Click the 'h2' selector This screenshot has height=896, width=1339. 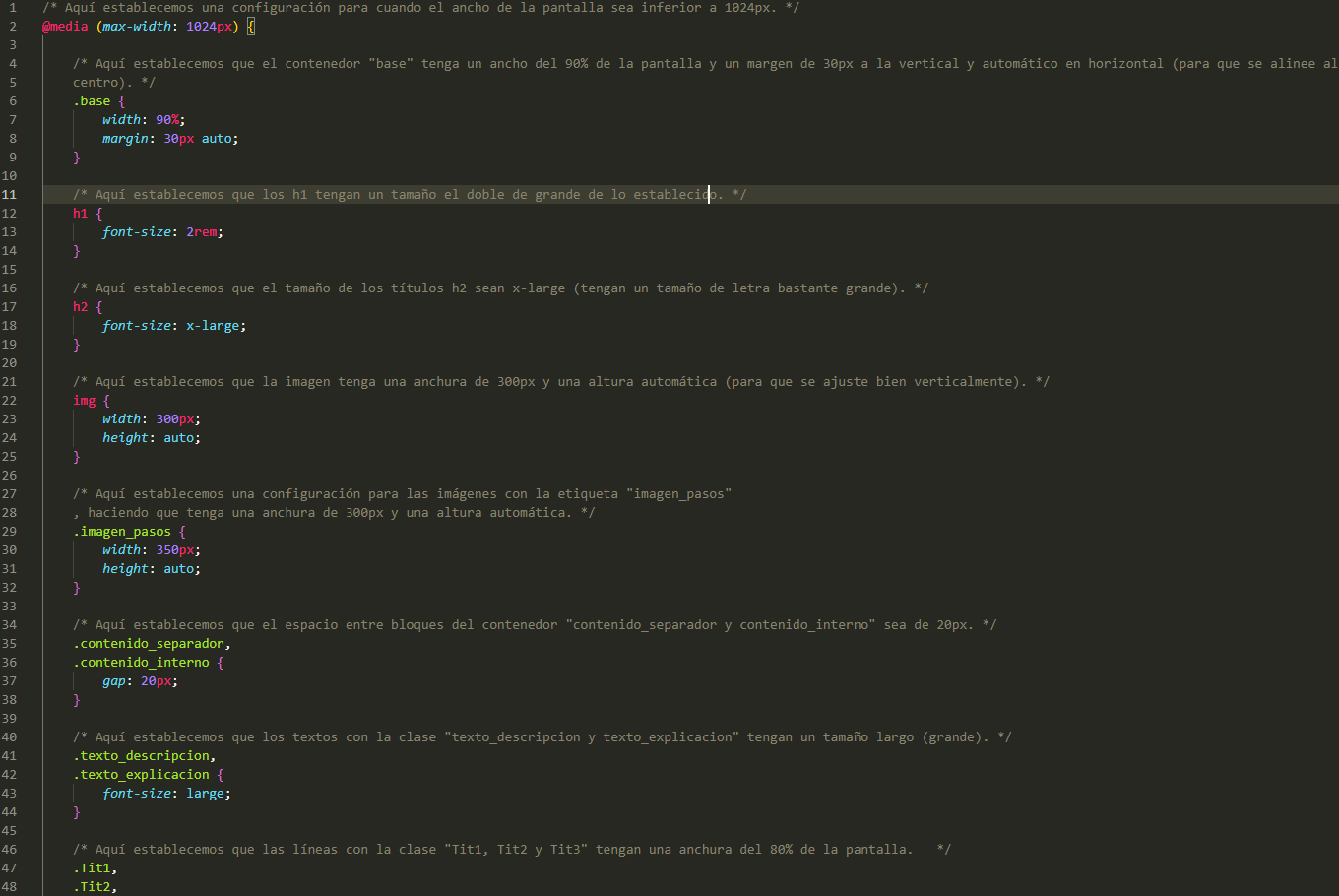(x=80, y=307)
